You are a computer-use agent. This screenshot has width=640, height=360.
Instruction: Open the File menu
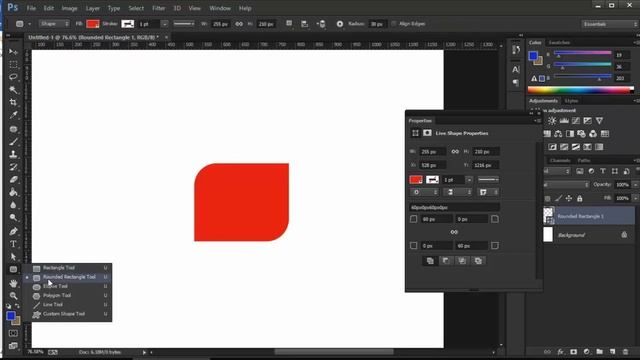pyautogui.click(x=31, y=8)
